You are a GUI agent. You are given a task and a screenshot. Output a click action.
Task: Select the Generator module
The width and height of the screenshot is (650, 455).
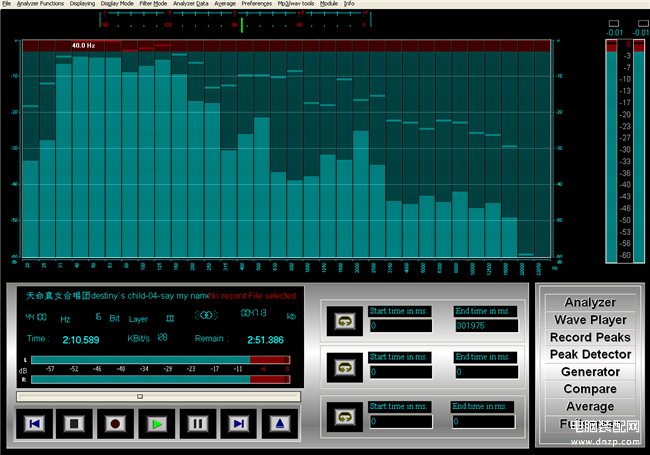590,372
